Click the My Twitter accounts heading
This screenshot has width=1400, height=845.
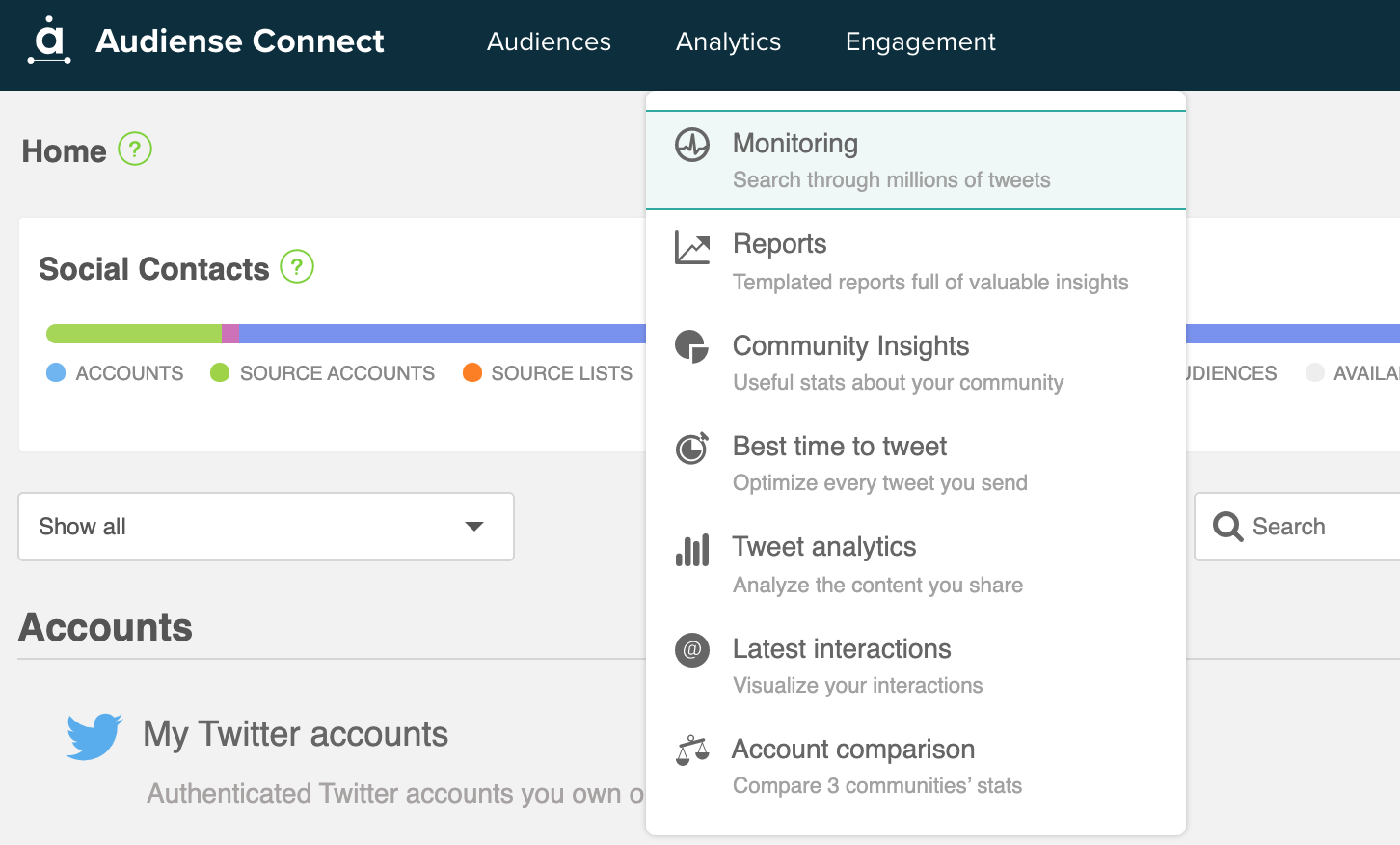(295, 734)
